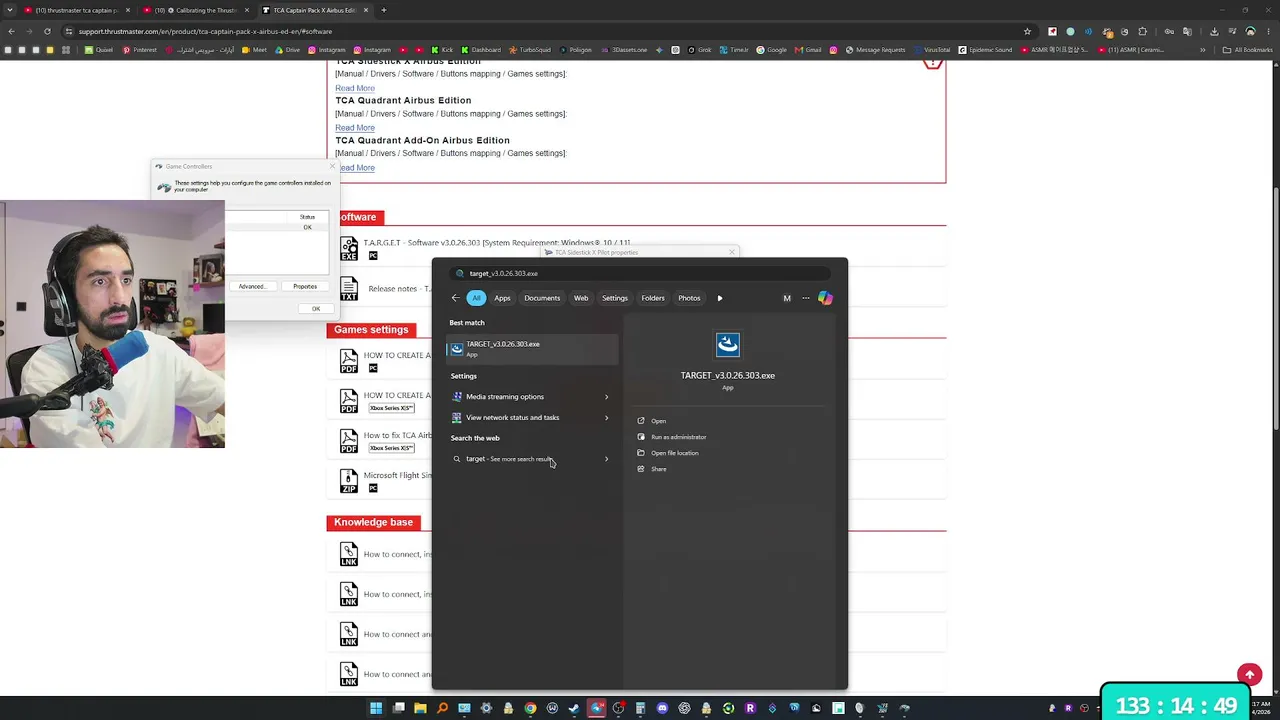Viewport: 1280px width, 720px height.
Task: Open the three-dots options in search panel
Action: (x=806, y=298)
